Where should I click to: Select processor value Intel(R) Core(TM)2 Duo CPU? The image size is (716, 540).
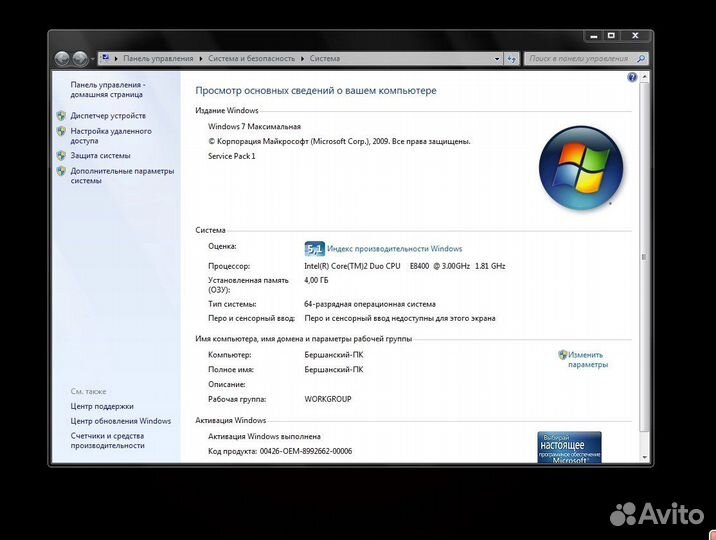click(352, 266)
